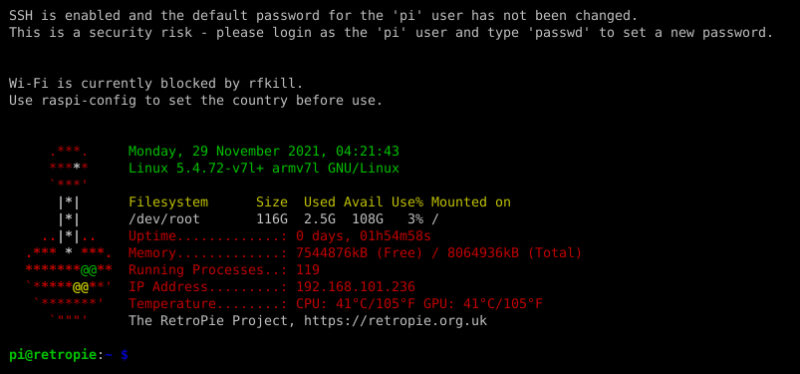Click the RetroPie ASCII art logo
The height and width of the screenshot is (374, 800).
tap(69, 236)
